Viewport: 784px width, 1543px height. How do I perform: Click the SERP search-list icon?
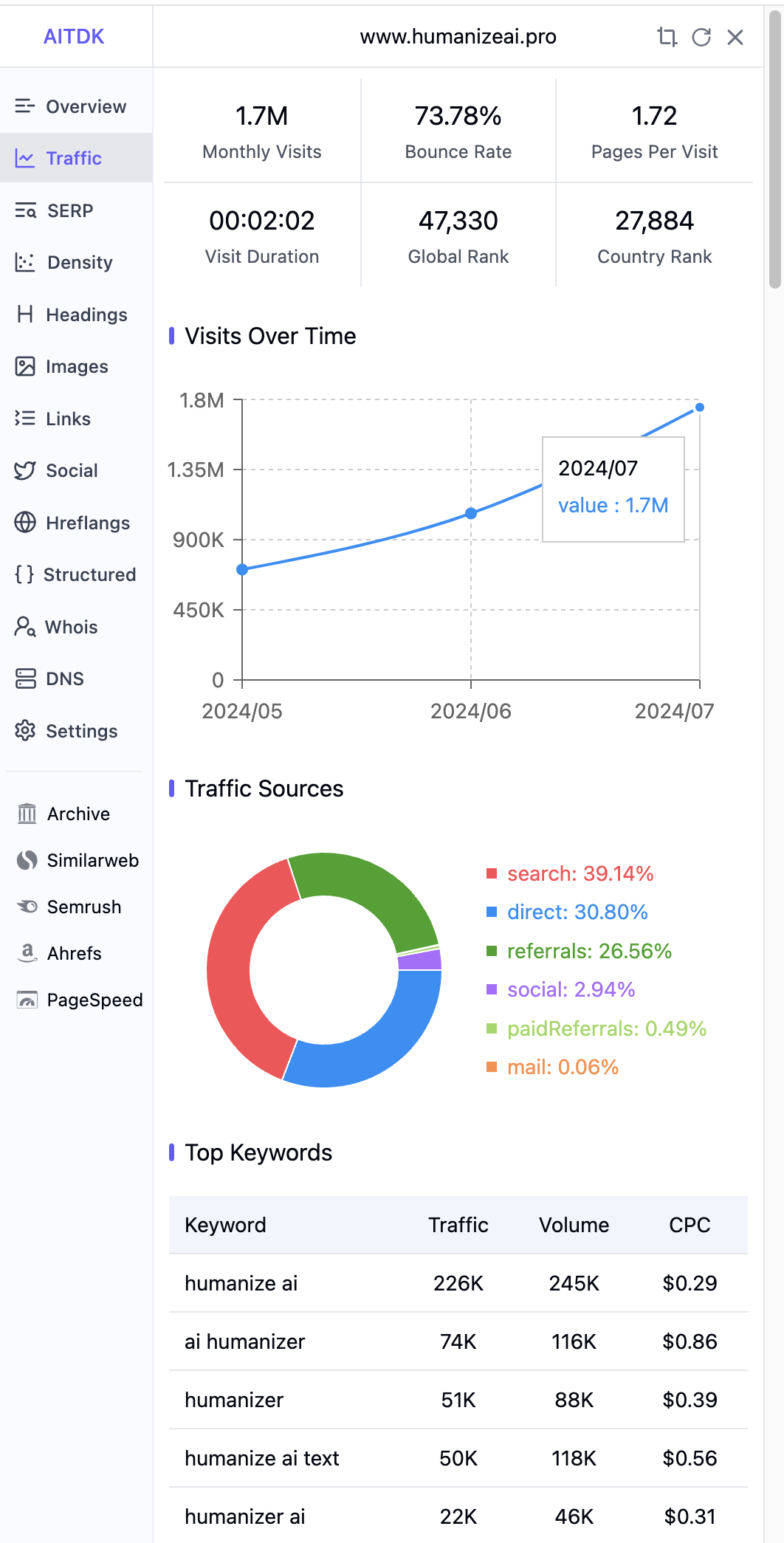click(x=25, y=210)
